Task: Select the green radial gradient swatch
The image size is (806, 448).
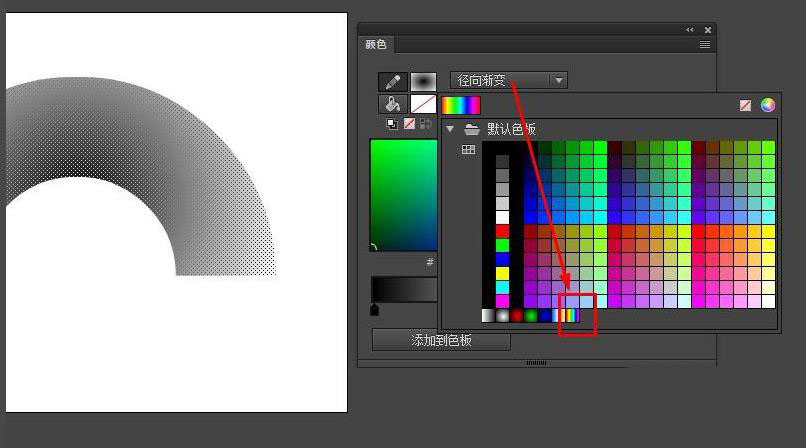Action: click(531, 315)
